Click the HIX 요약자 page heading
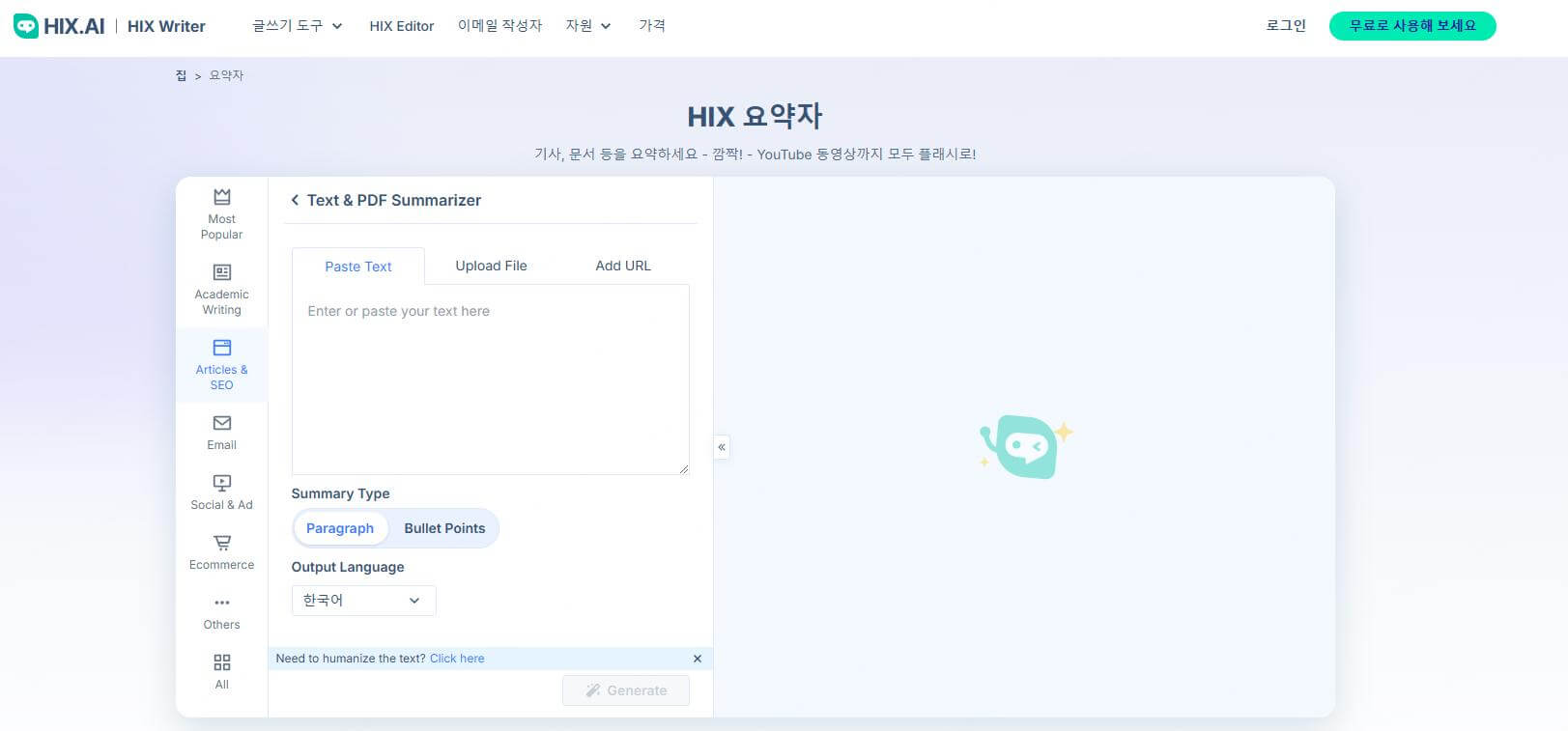Screen dimensions: 1568x731 click(x=755, y=117)
